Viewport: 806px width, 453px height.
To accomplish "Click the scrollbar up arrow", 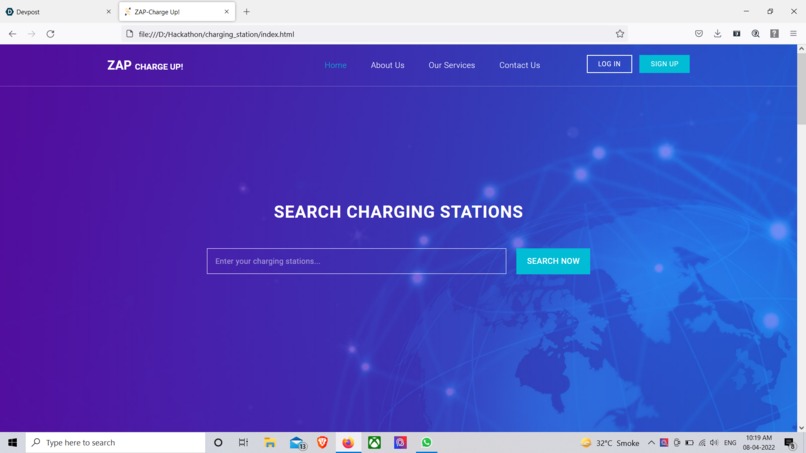I will click(801, 49).
